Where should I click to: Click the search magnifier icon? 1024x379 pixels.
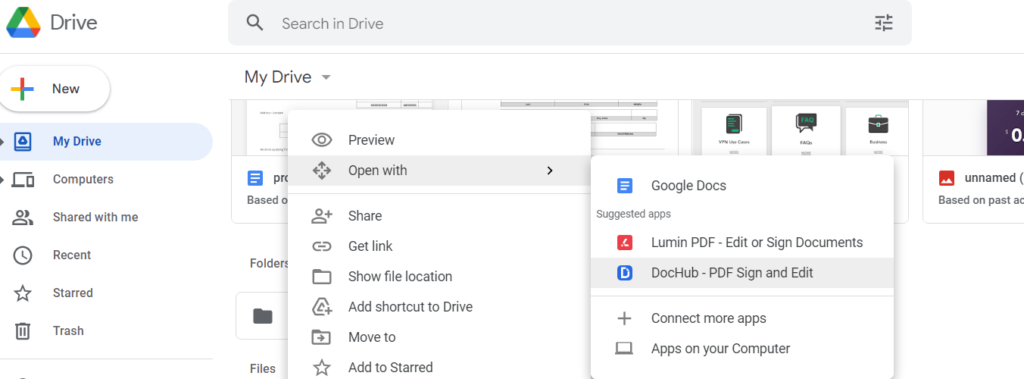255,24
